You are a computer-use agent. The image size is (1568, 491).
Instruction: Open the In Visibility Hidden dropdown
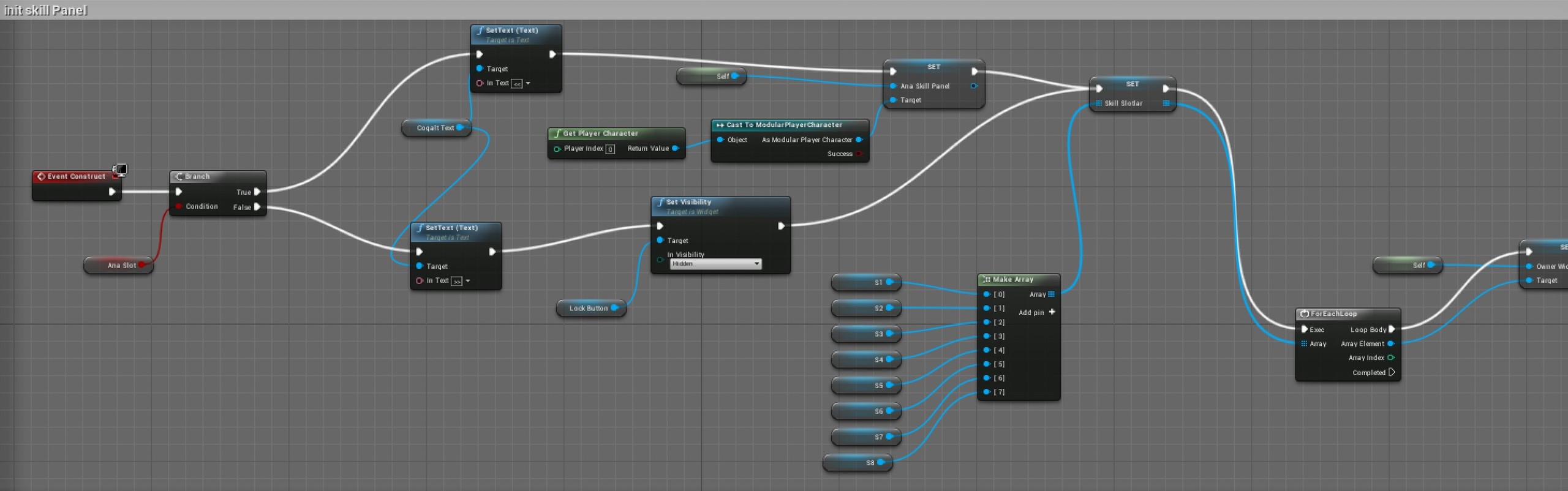[x=715, y=264]
